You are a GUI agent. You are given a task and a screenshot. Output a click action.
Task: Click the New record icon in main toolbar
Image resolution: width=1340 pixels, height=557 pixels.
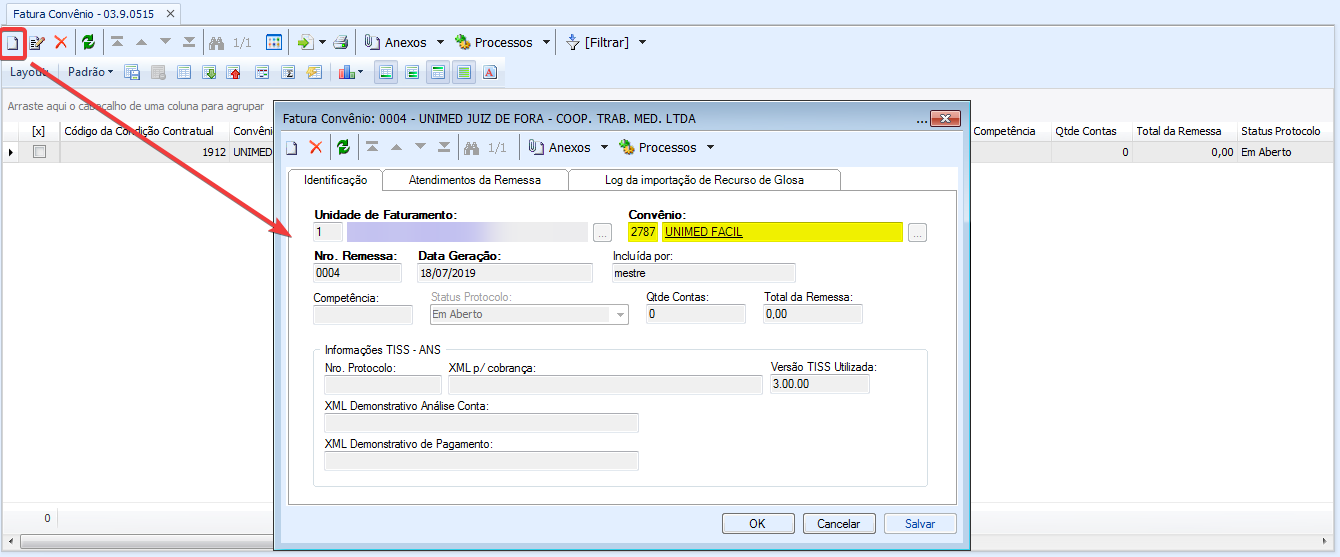tap(12, 43)
